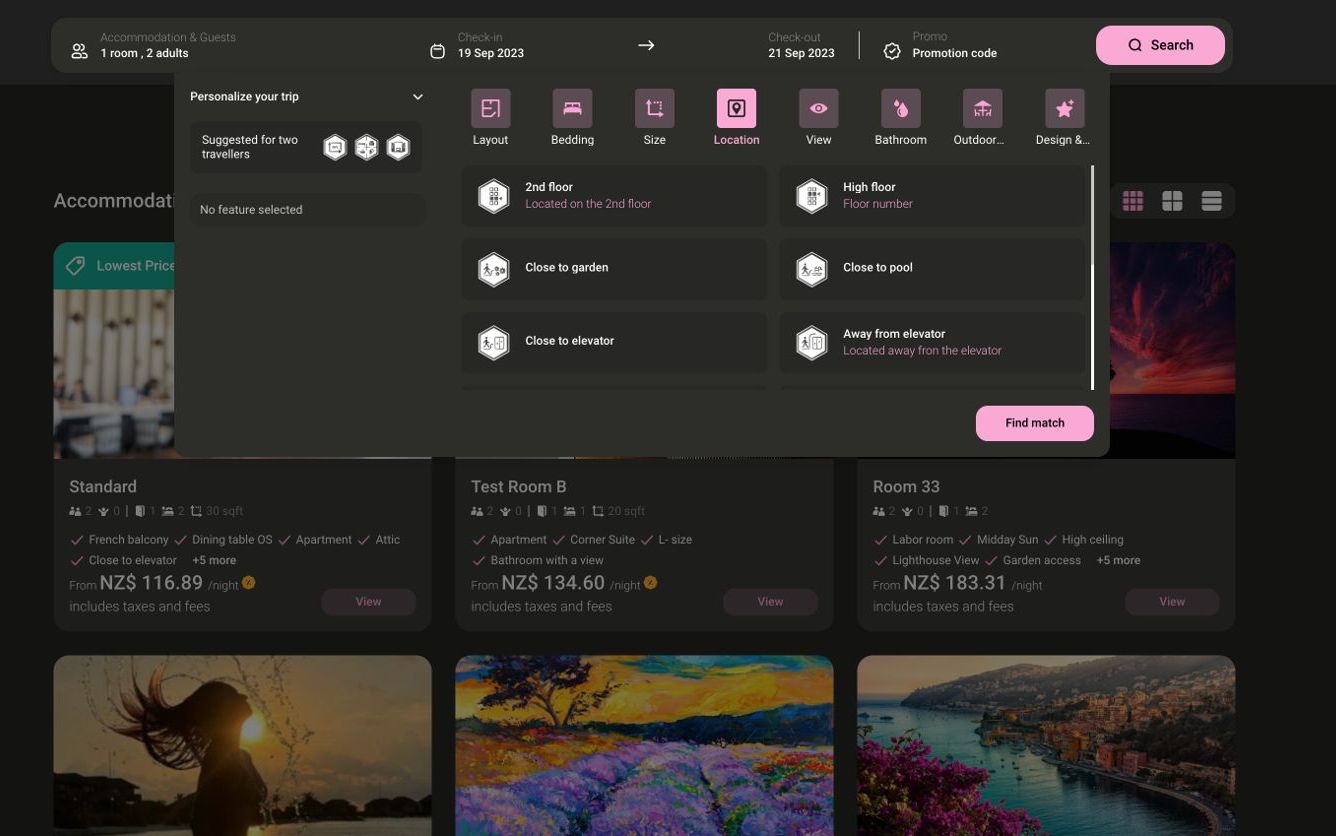Click the Corner Suite feature text
The width and height of the screenshot is (1336, 836).
(x=602, y=540)
